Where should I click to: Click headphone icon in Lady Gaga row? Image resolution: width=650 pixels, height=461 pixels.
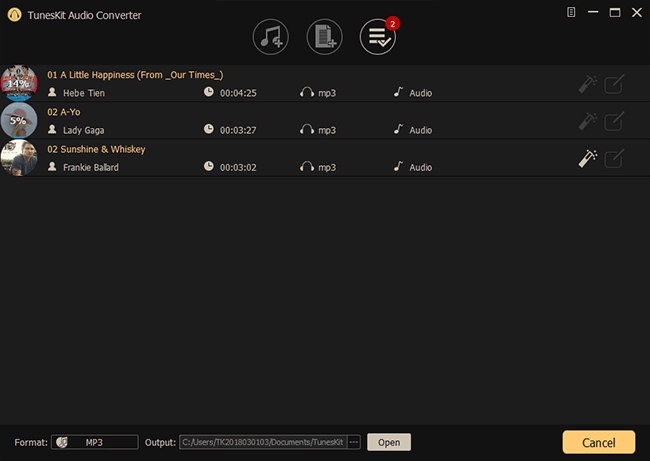[307, 129]
